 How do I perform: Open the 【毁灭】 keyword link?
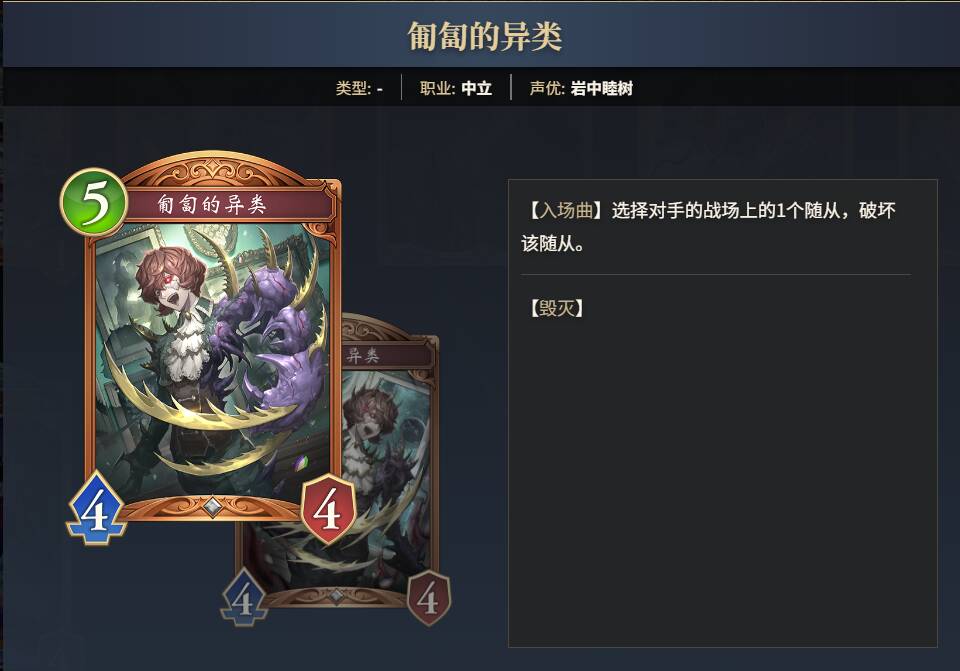pyautogui.click(x=557, y=308)
